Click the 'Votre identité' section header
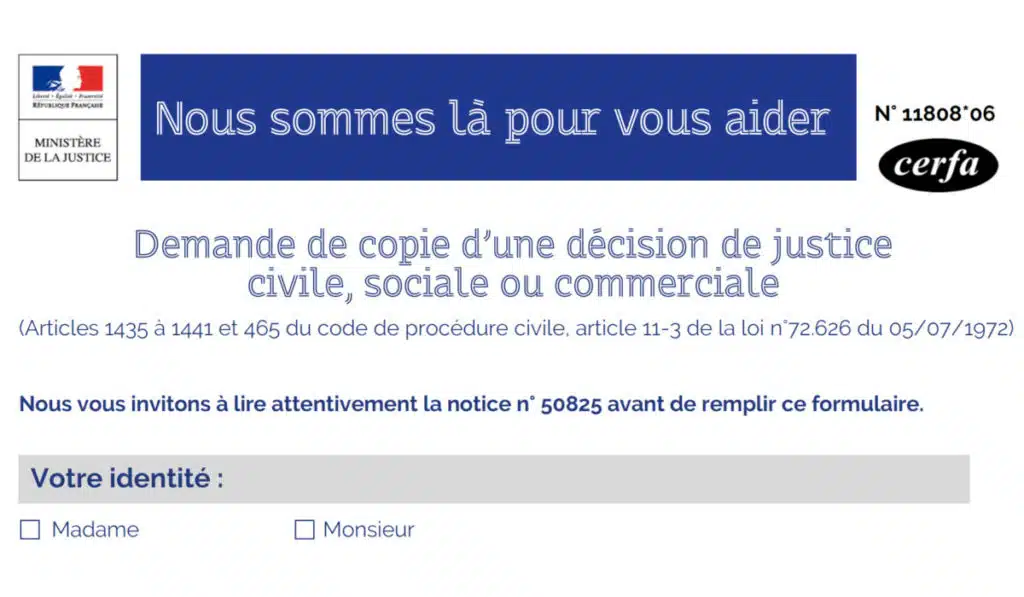The image size is (1024, 597). click(x=127, y=478)
